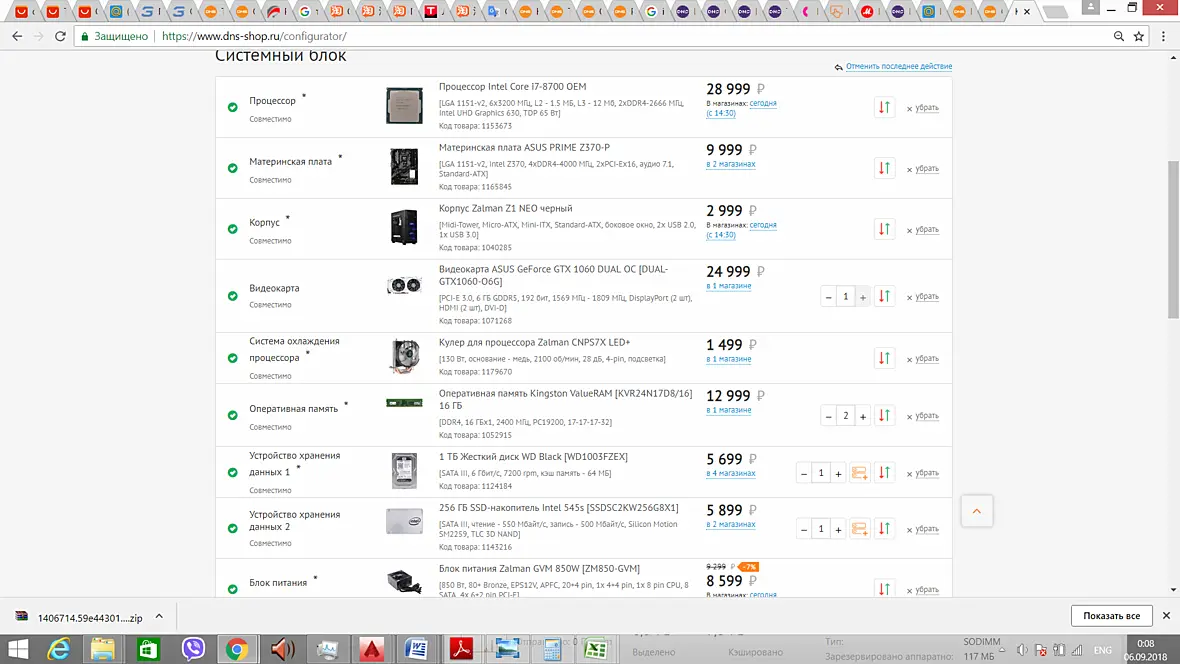Open Zalman CNPS7X LED+ cooler link
This screenshot has width=1180, height=664.
(x=534, y=343)
